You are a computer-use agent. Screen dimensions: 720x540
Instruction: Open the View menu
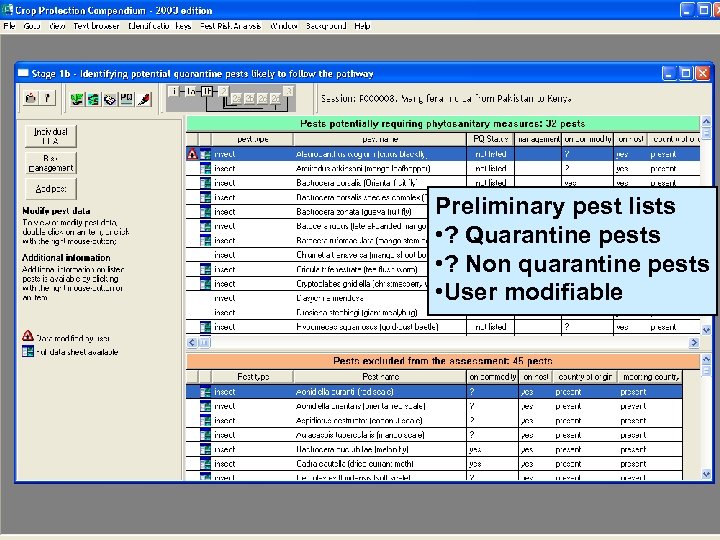[x=57, y=26]
